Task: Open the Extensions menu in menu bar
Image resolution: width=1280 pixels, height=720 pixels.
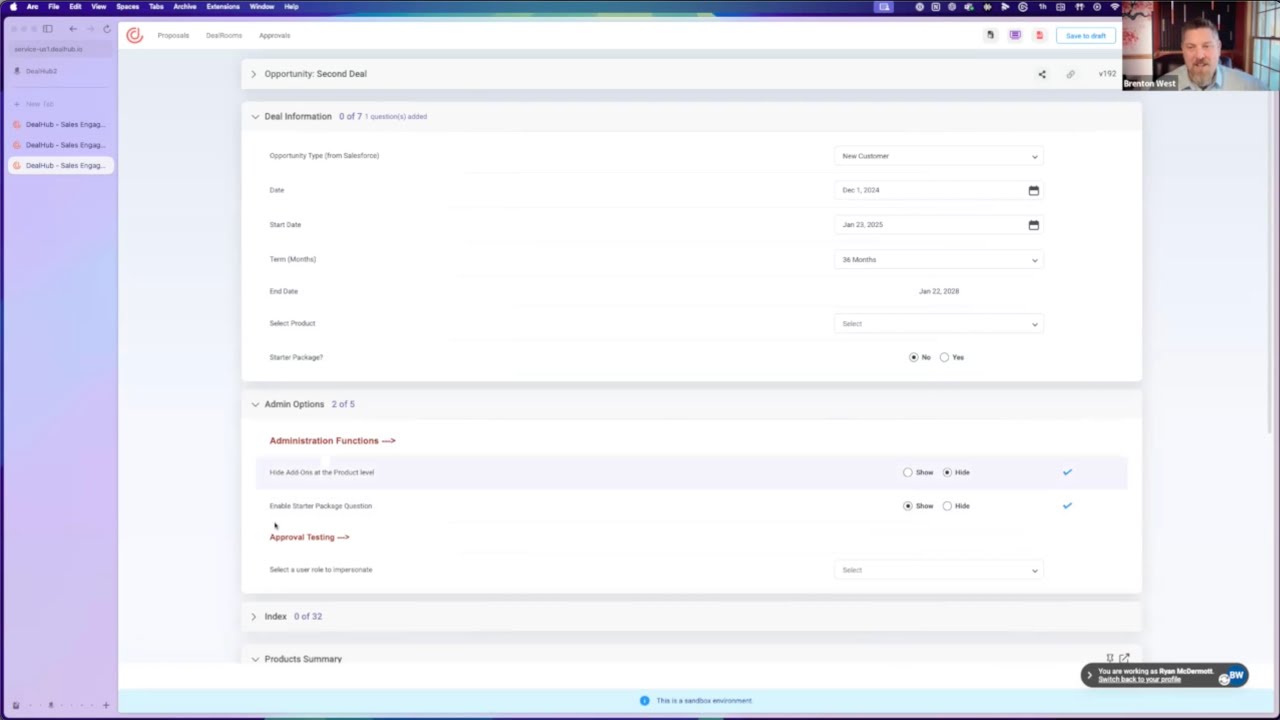Action: coord(223,7)
